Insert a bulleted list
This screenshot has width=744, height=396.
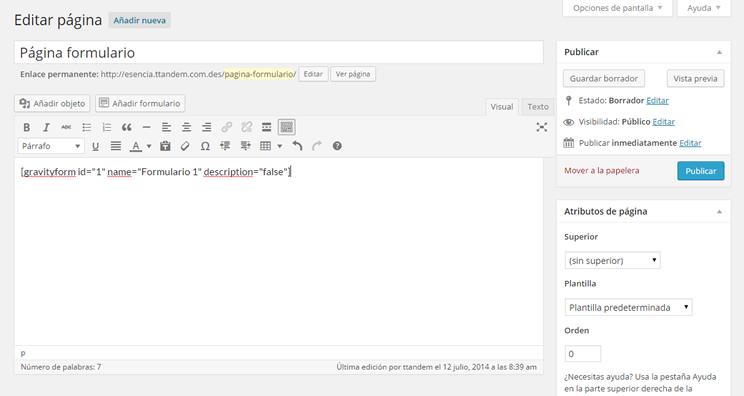pos(86,127)
